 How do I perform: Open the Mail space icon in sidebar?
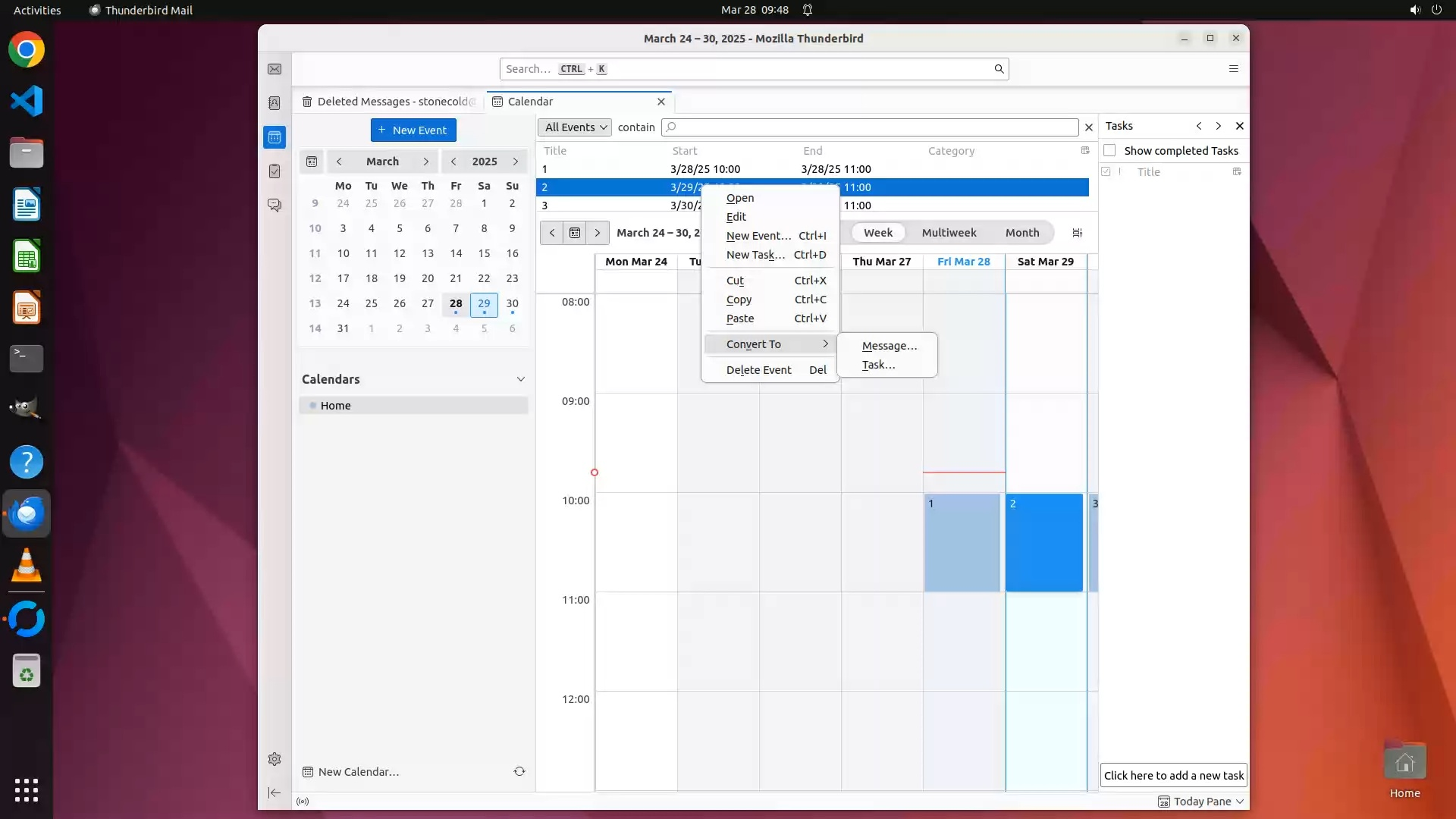tap(275, 69)
